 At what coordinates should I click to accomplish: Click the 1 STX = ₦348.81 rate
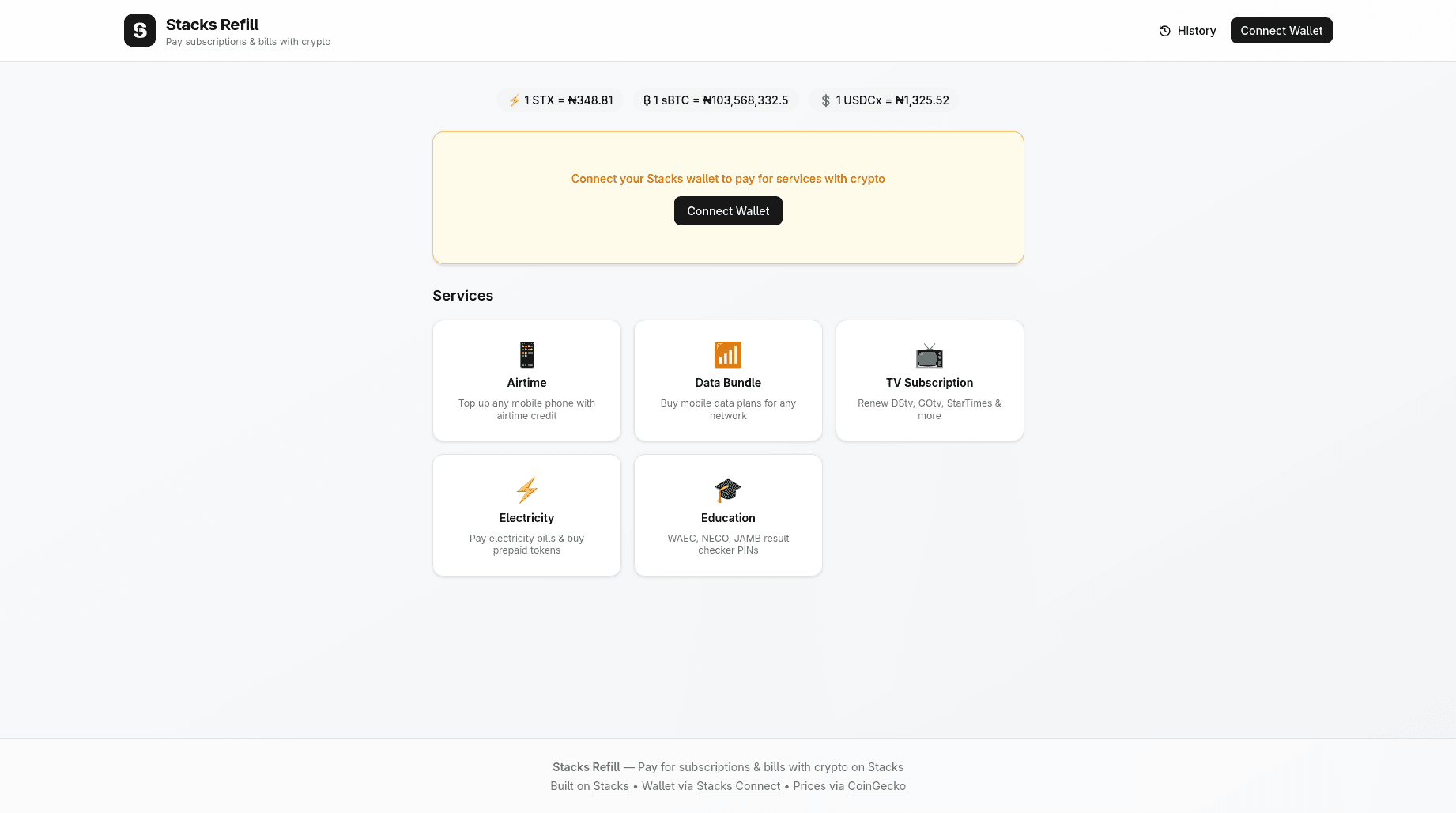[560, 100]
